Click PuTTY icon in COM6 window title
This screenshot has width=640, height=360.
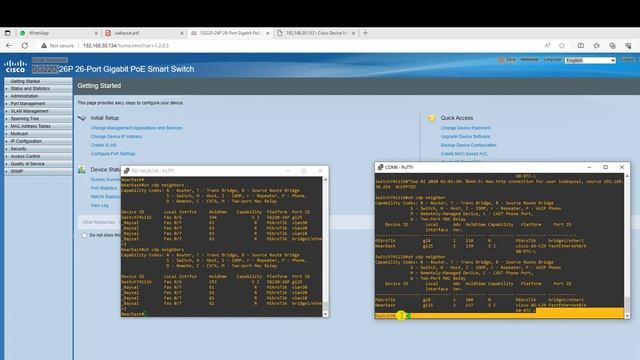click(380, 167)
